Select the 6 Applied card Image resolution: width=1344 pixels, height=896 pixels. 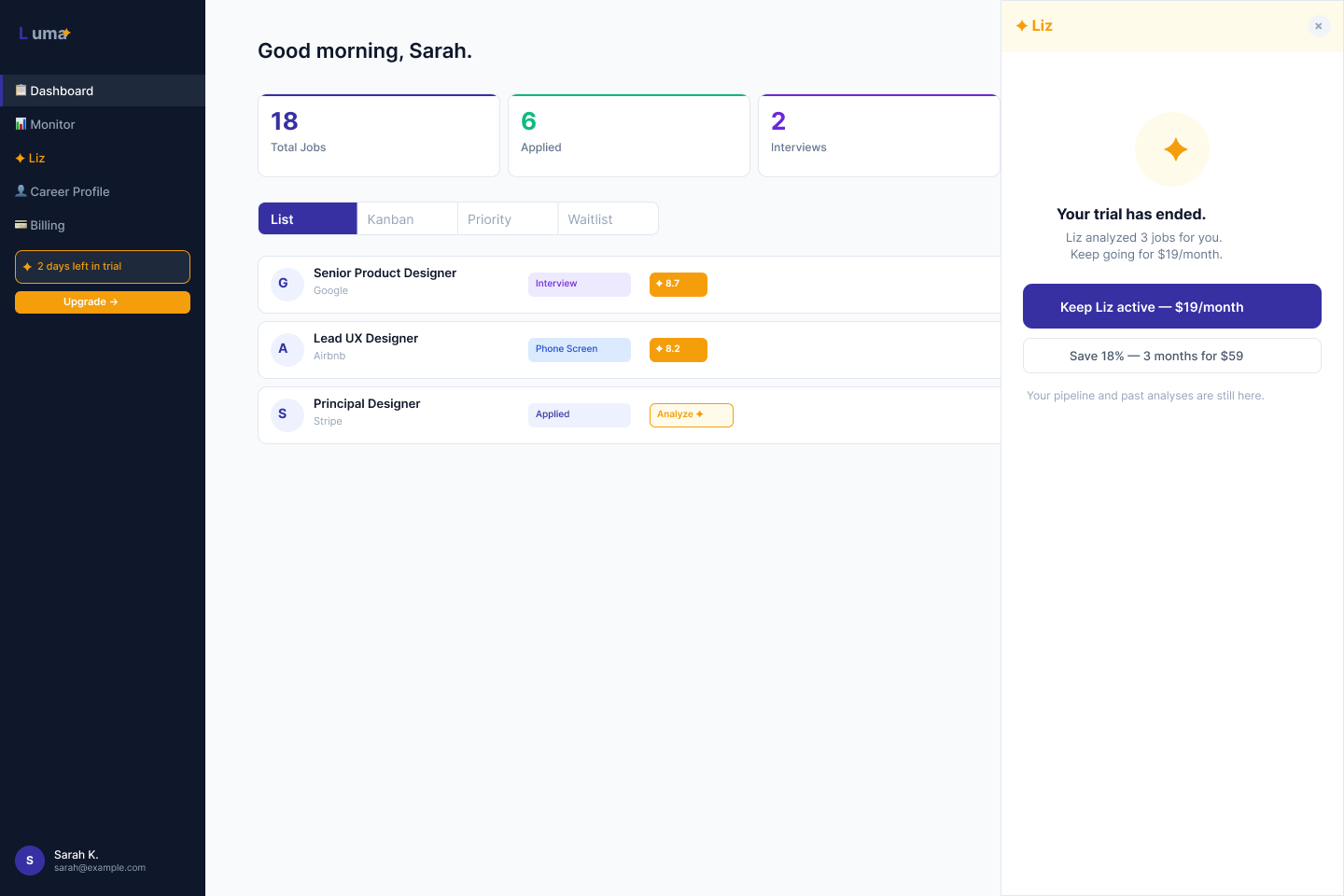(x=629, y=135)
